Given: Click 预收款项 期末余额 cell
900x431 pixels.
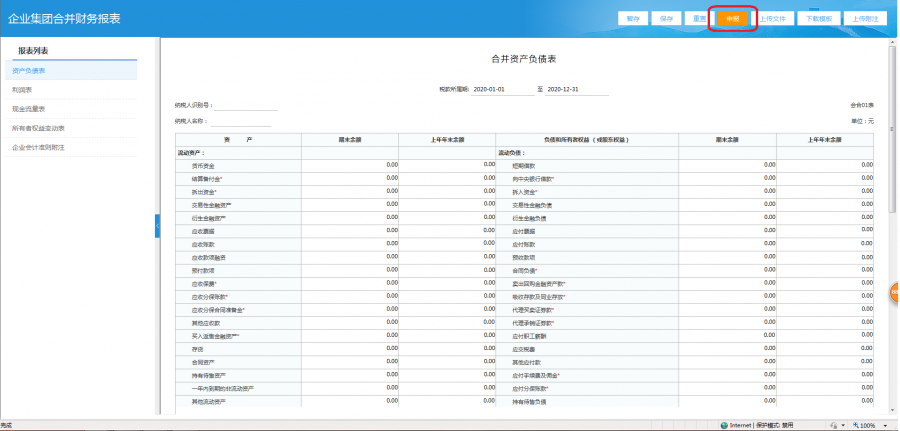Looking at the screenshot, I should [x=727, y=258].
